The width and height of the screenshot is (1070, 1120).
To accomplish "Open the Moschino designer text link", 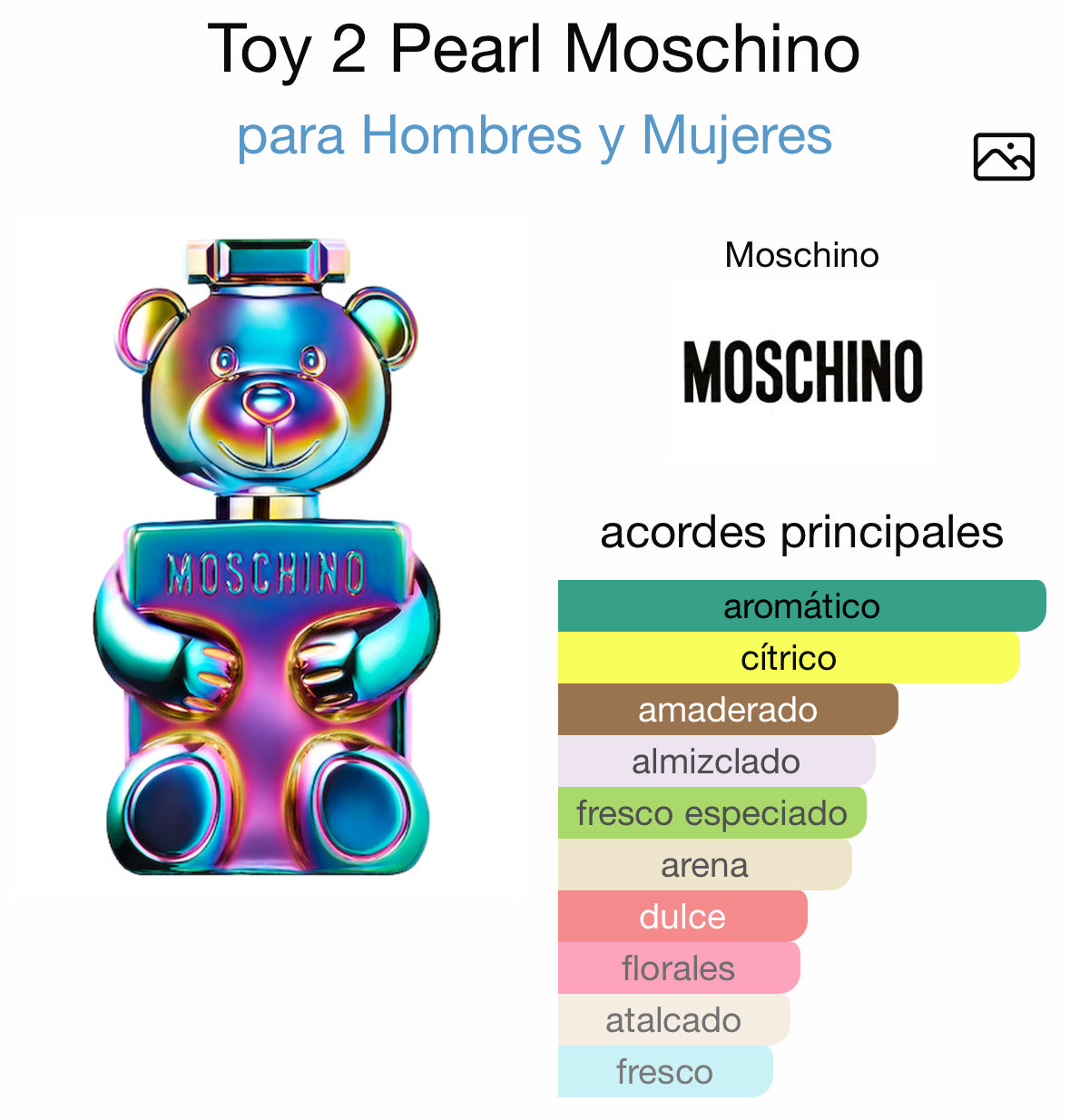I will click(801, 255).
